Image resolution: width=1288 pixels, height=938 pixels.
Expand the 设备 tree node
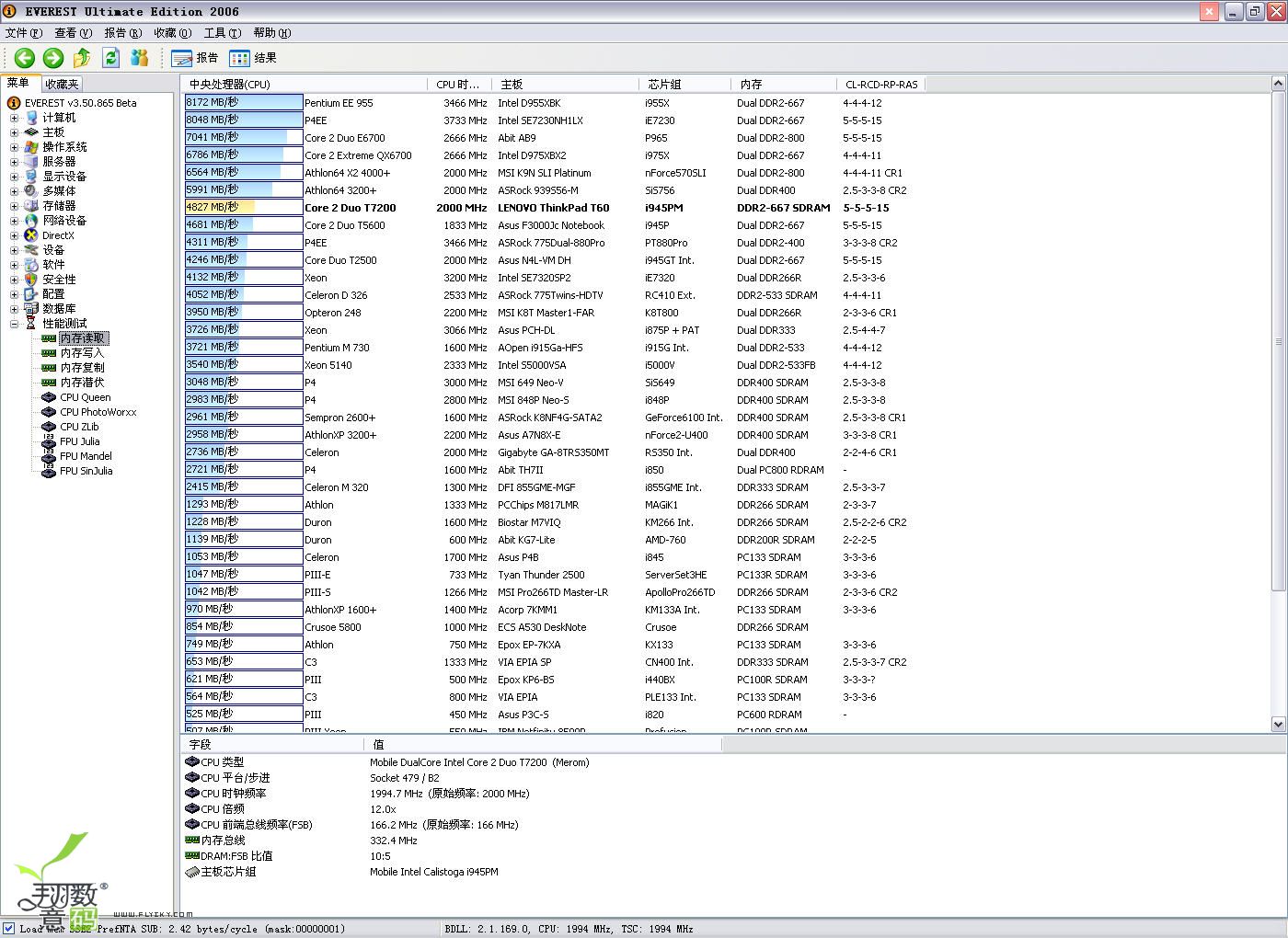click(14, 250)
